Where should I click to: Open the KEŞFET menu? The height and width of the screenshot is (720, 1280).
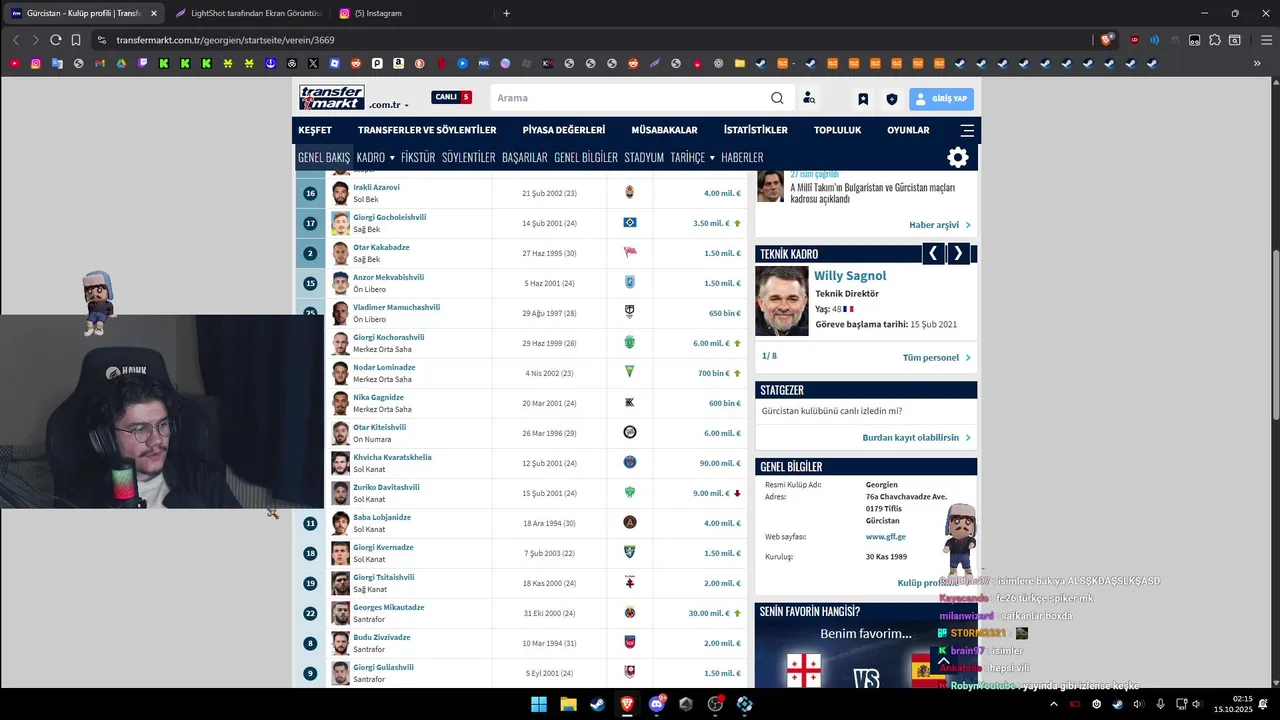(x=315, y=130)
